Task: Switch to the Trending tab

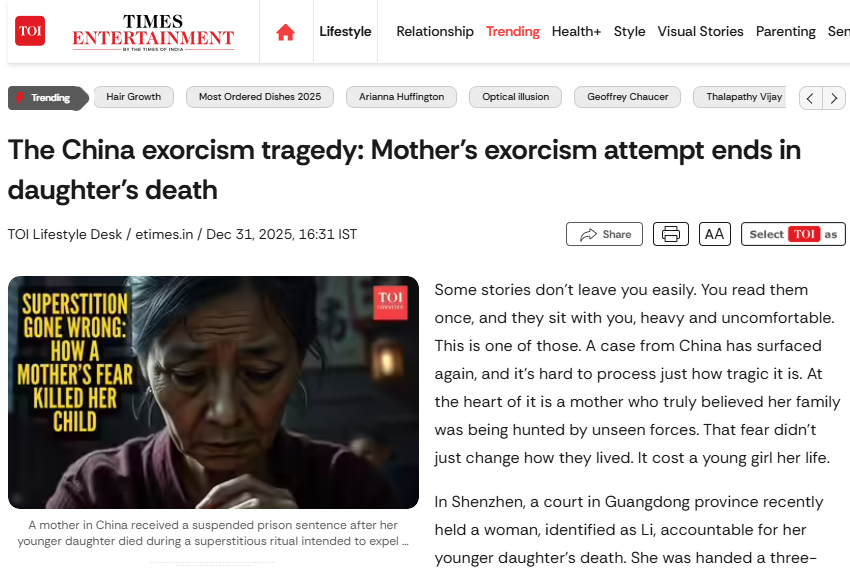Action: coord(513,31)
